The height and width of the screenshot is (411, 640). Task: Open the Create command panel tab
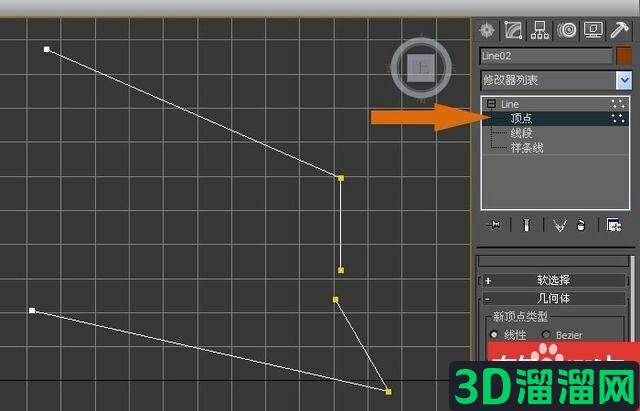pos(487,30)
